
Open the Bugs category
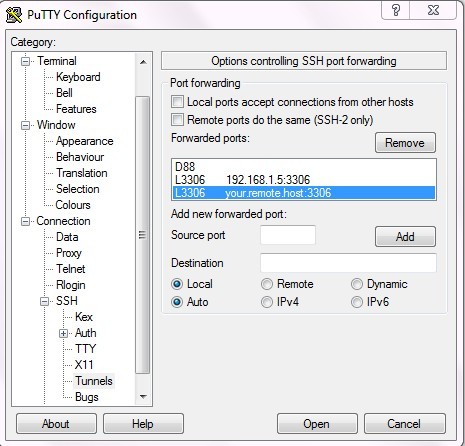87,397
